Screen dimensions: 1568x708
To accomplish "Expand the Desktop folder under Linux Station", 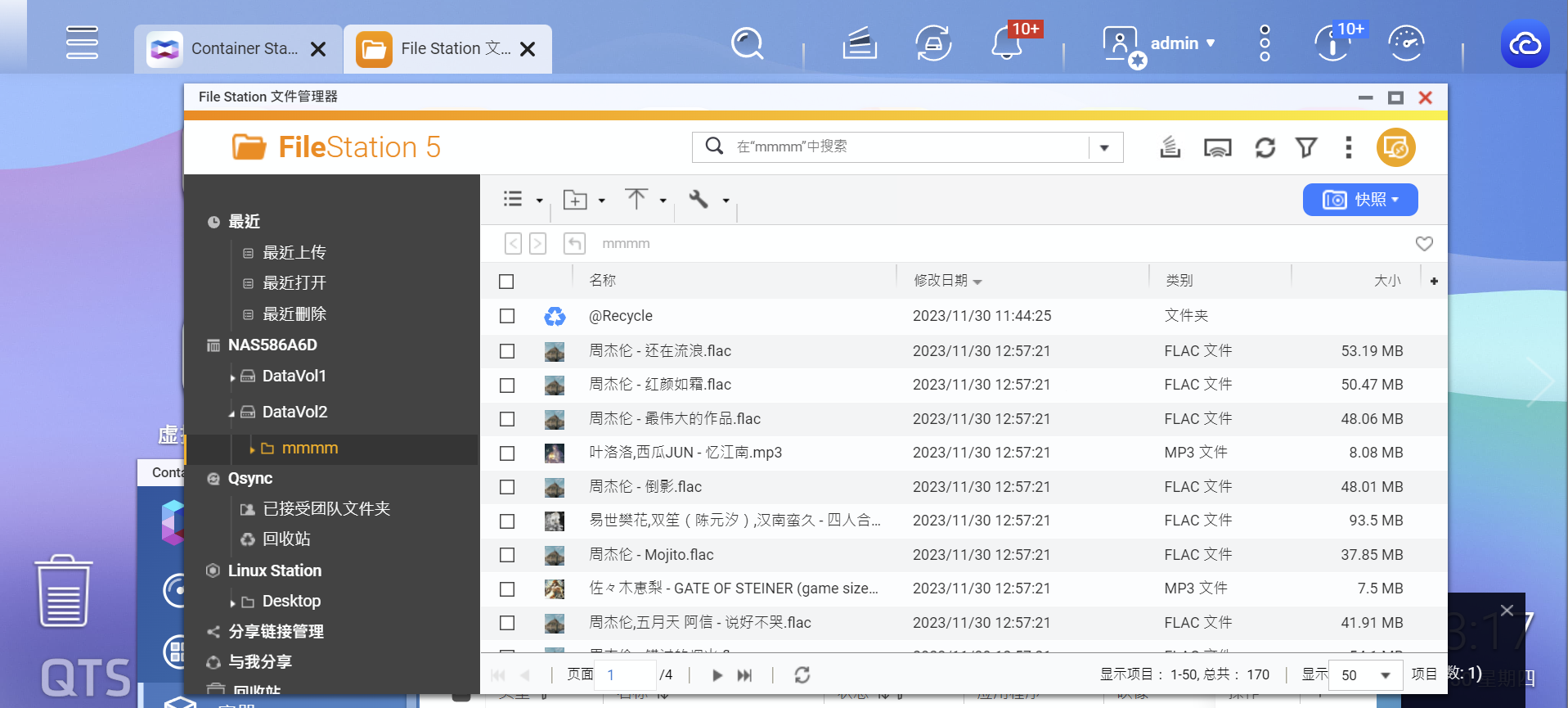I will [232, 603].
